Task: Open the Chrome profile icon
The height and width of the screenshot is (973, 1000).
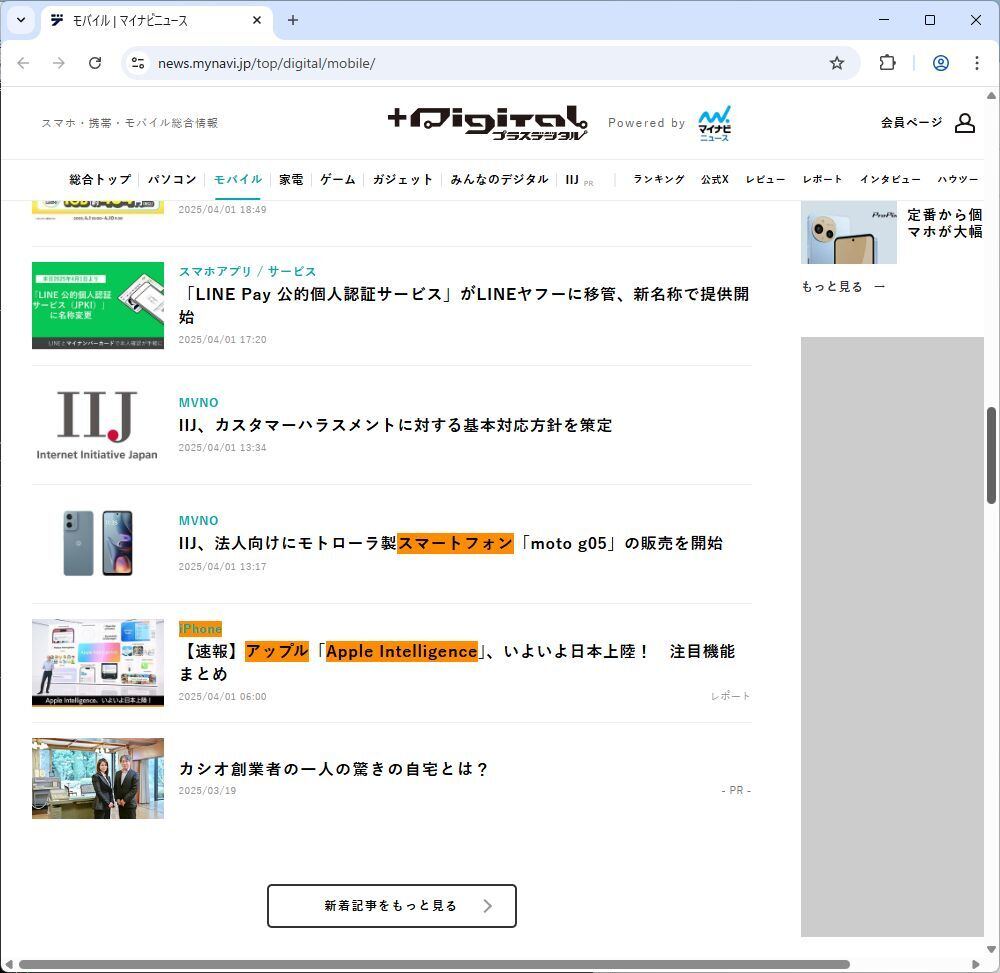Action: [941, 63]
